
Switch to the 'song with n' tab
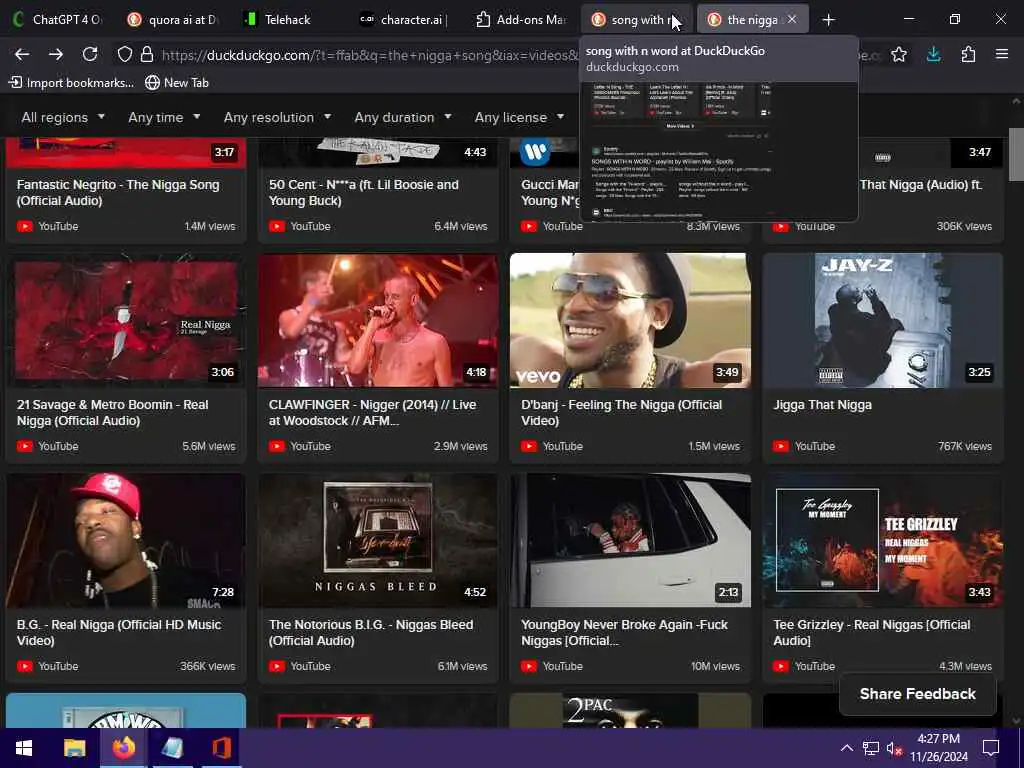637,20
